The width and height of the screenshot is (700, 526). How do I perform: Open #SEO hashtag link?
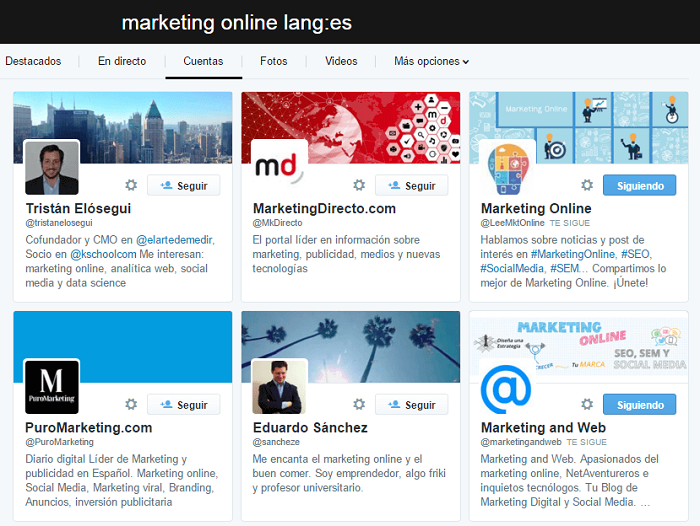635,254
